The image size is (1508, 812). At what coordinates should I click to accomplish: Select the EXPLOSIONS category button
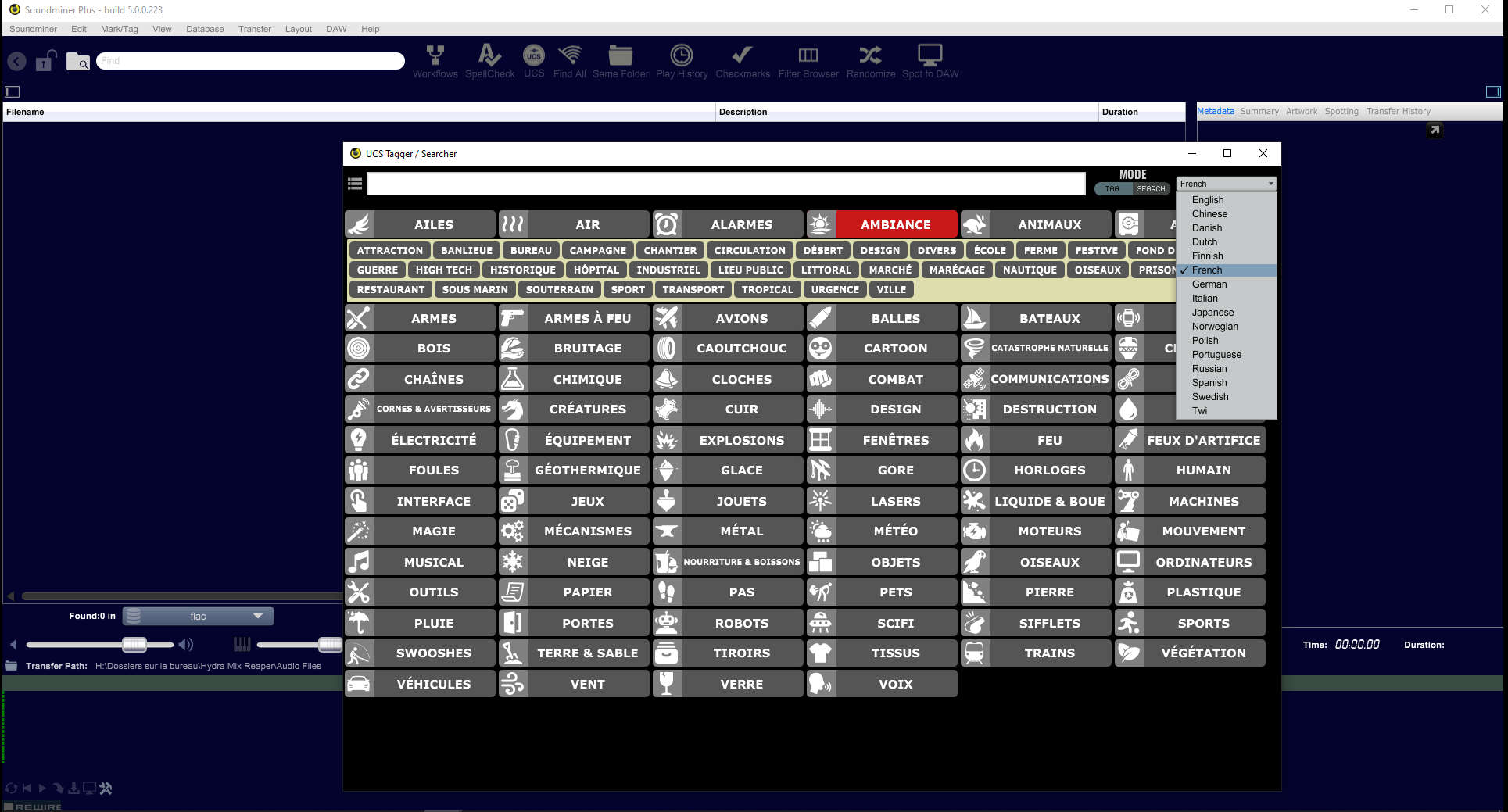728,440
